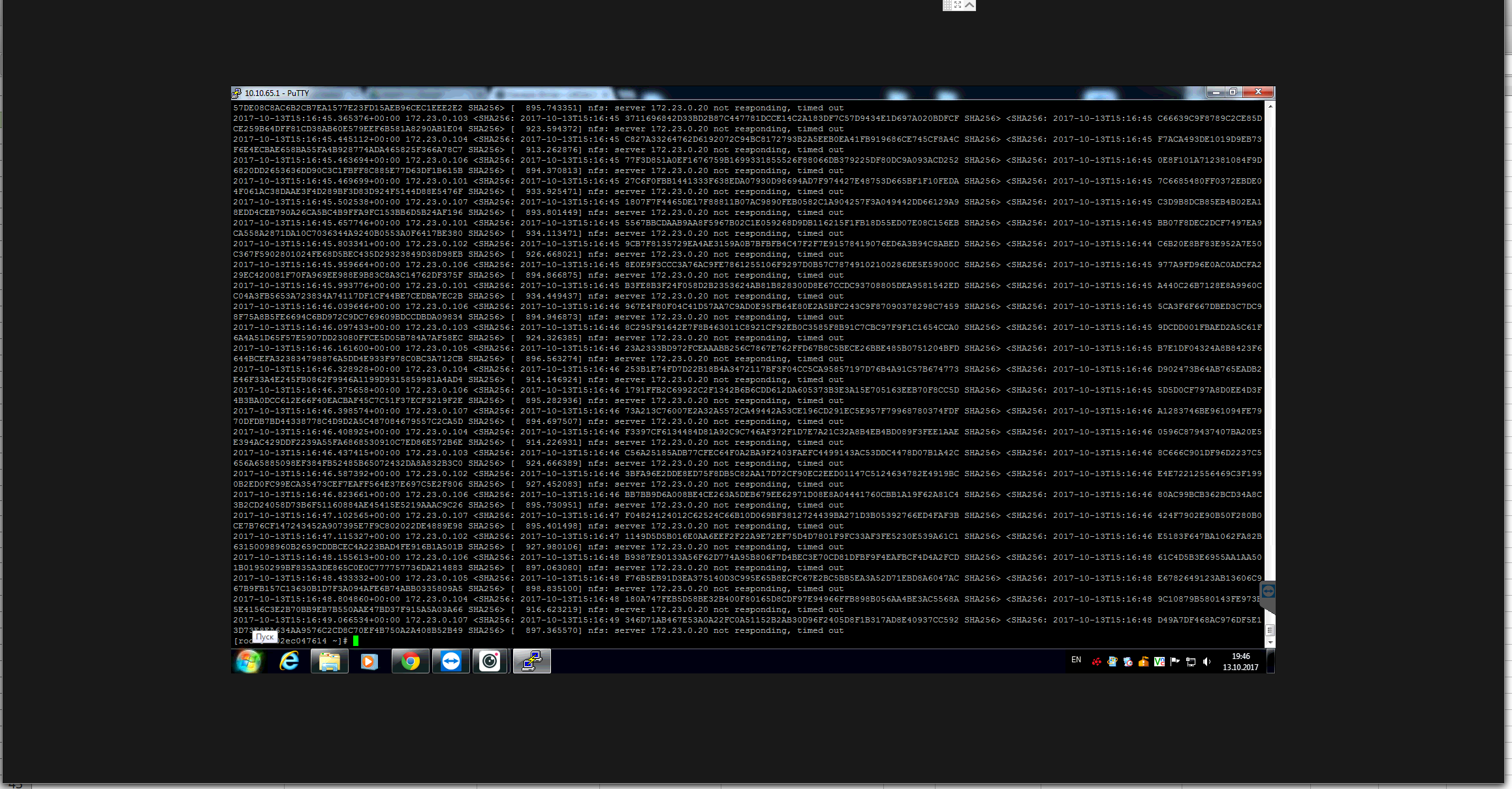The width and height of the screenshot is (1512, 789).
Task: Click the kernel time value 897.365570
Action: tap(551, 630)
